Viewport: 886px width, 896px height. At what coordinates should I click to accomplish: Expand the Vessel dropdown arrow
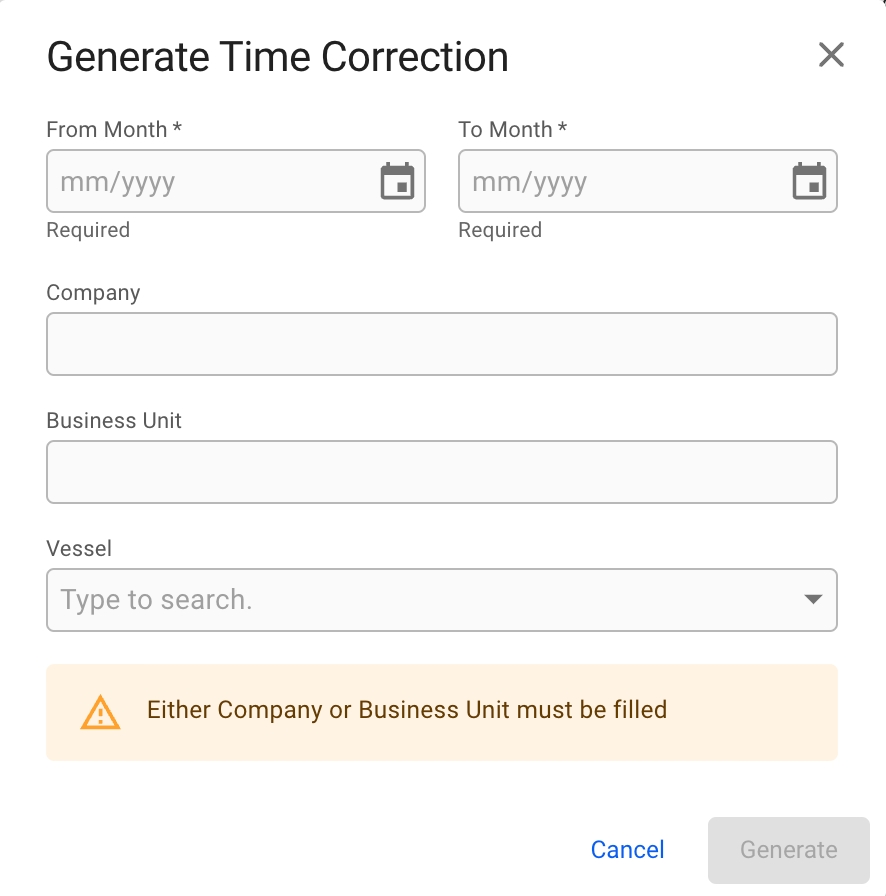point(813,600)
